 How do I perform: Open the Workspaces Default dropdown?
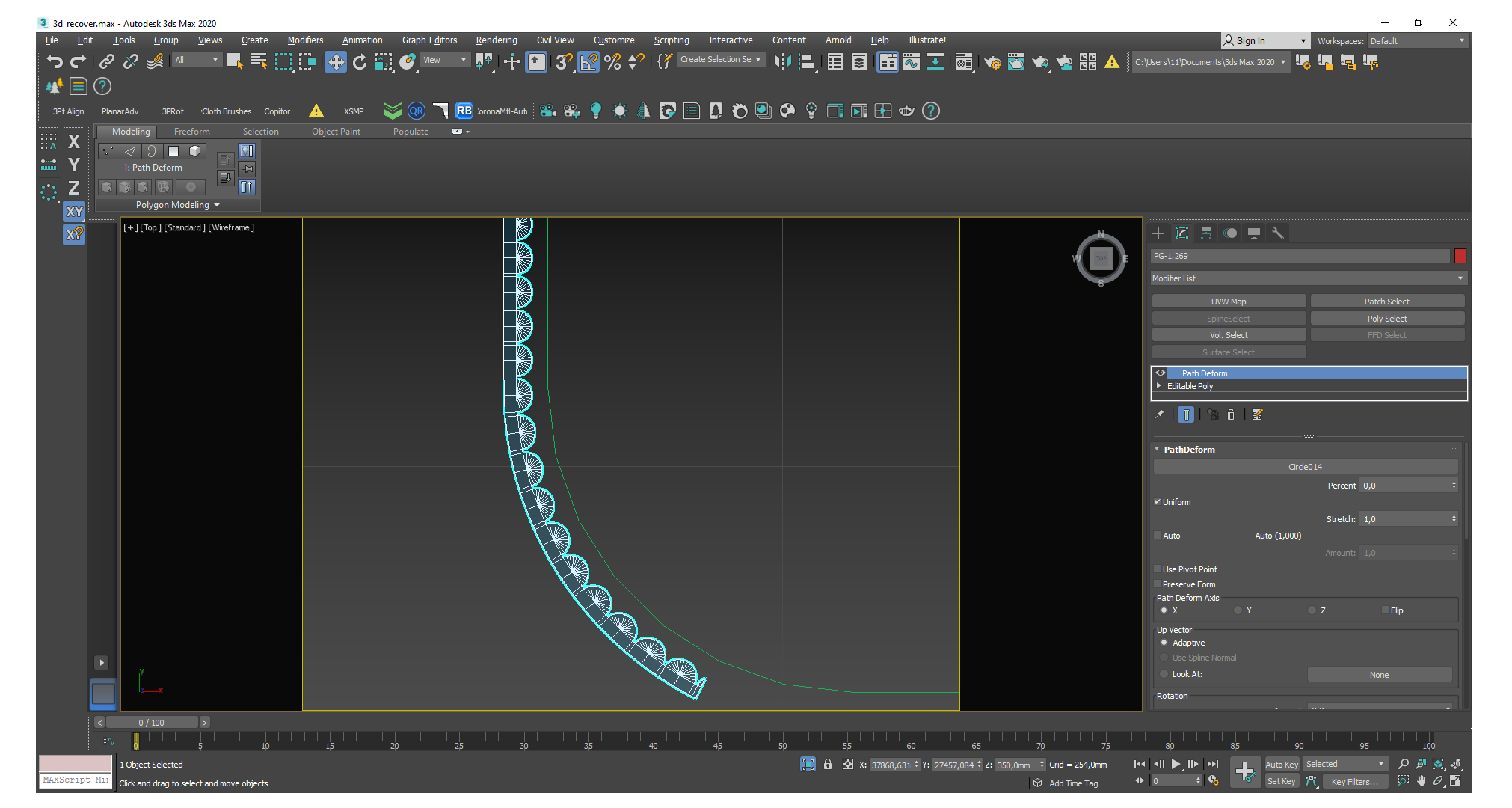(x=1417, y=41)
